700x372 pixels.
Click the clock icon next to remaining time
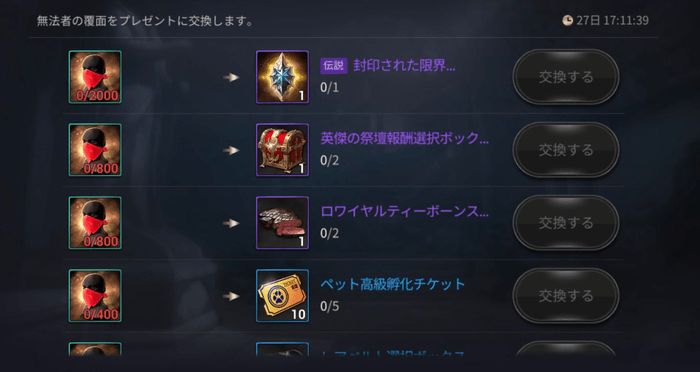coord(567,21)
